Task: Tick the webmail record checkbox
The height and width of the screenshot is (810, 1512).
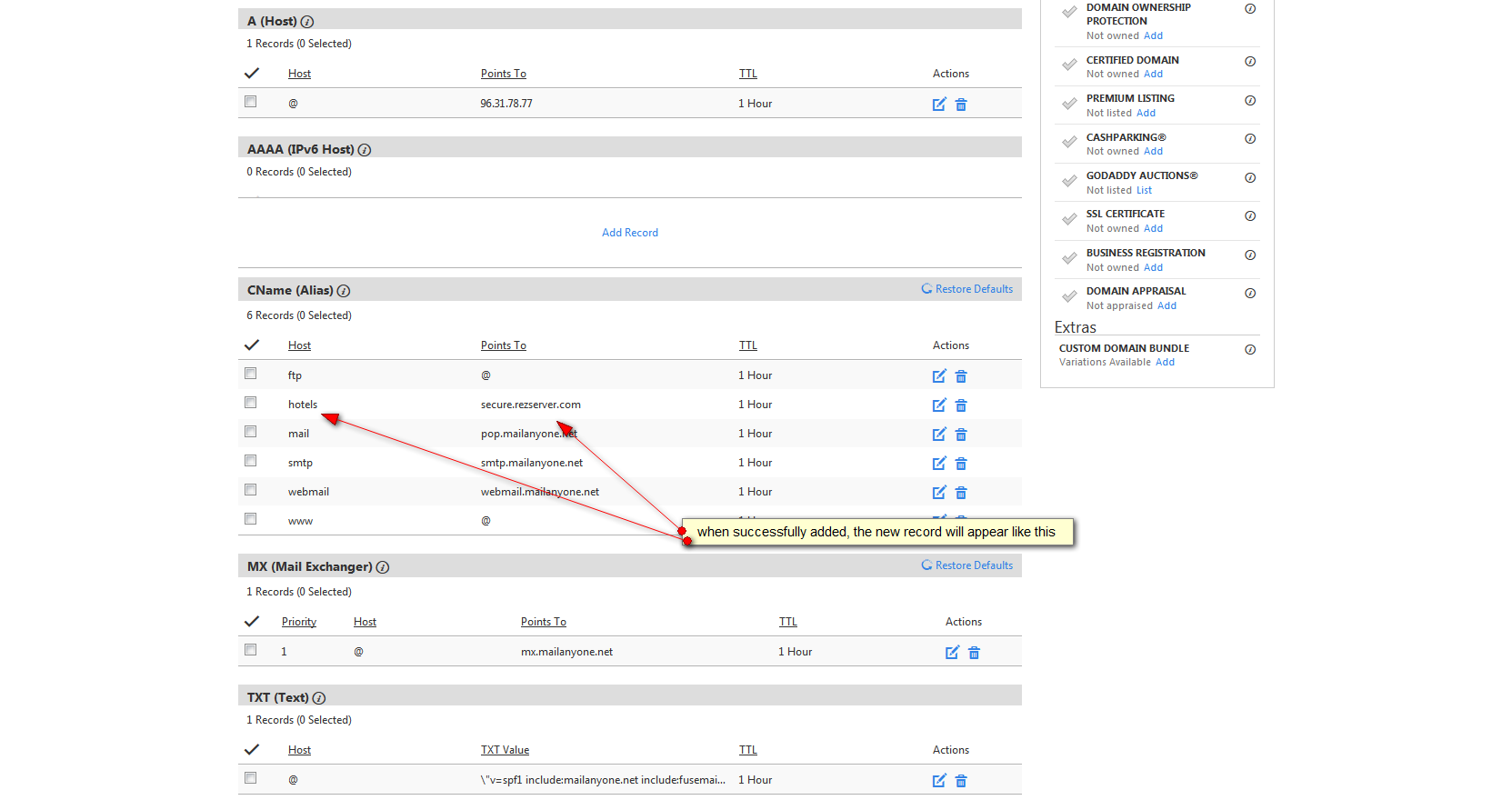Action: pos(251,490)
